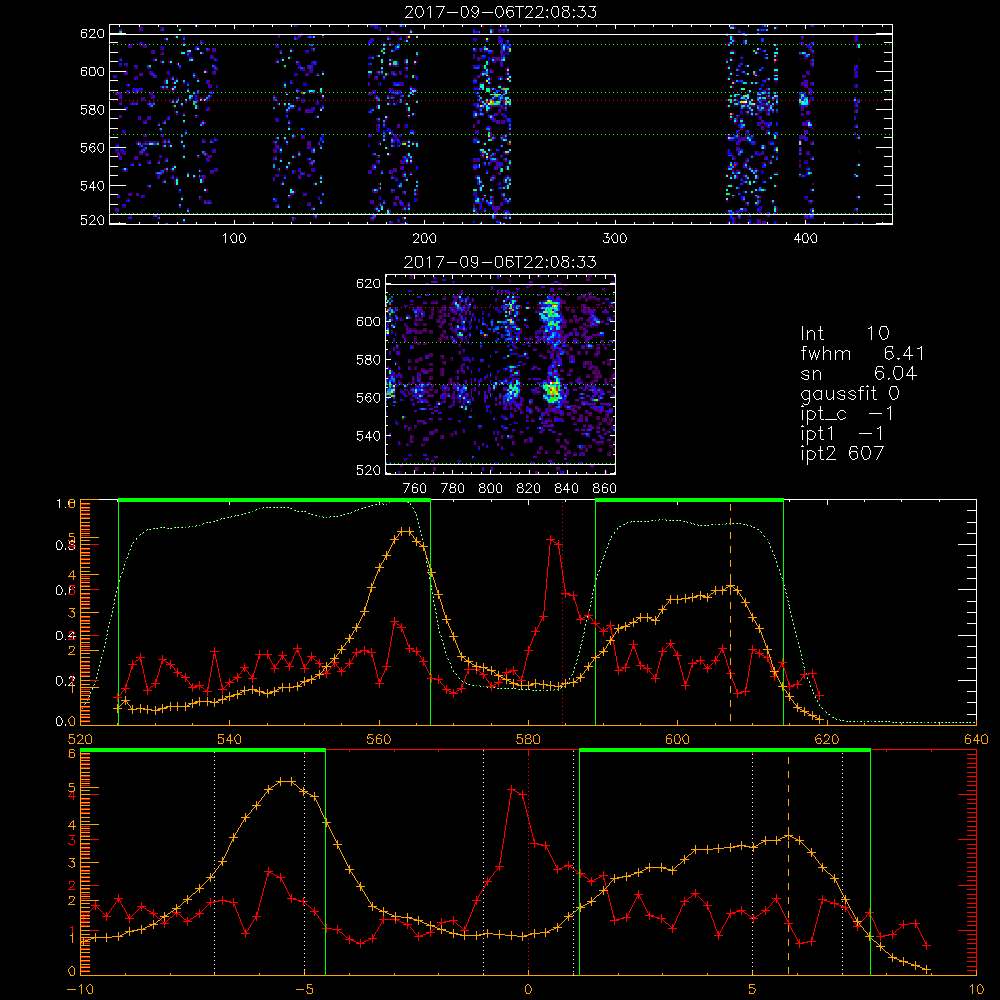Click the wide spectrogram's timestamp title

pyautogui.click(x=501, y=12)
